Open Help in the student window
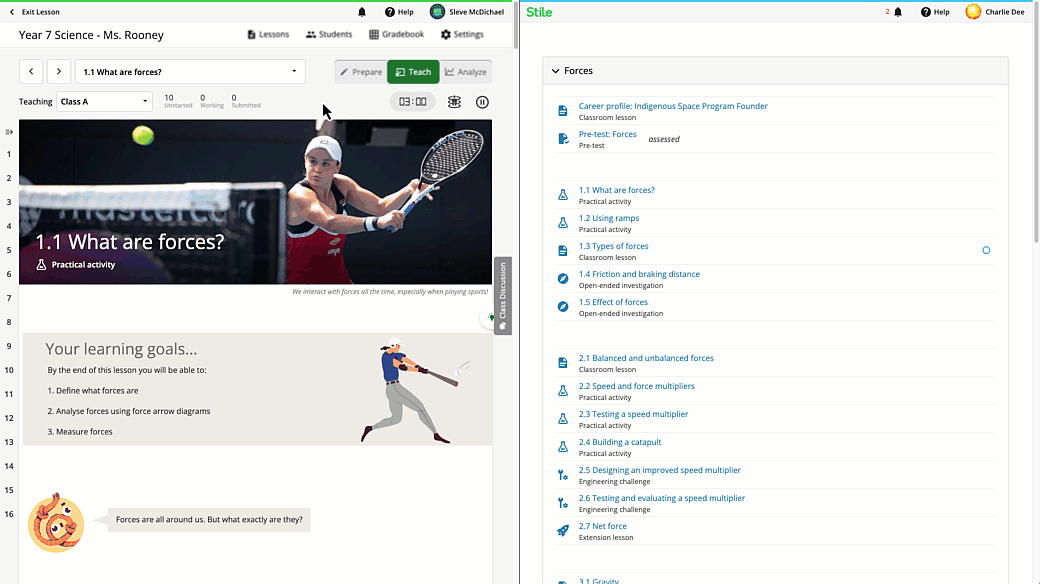 (935, 12)
